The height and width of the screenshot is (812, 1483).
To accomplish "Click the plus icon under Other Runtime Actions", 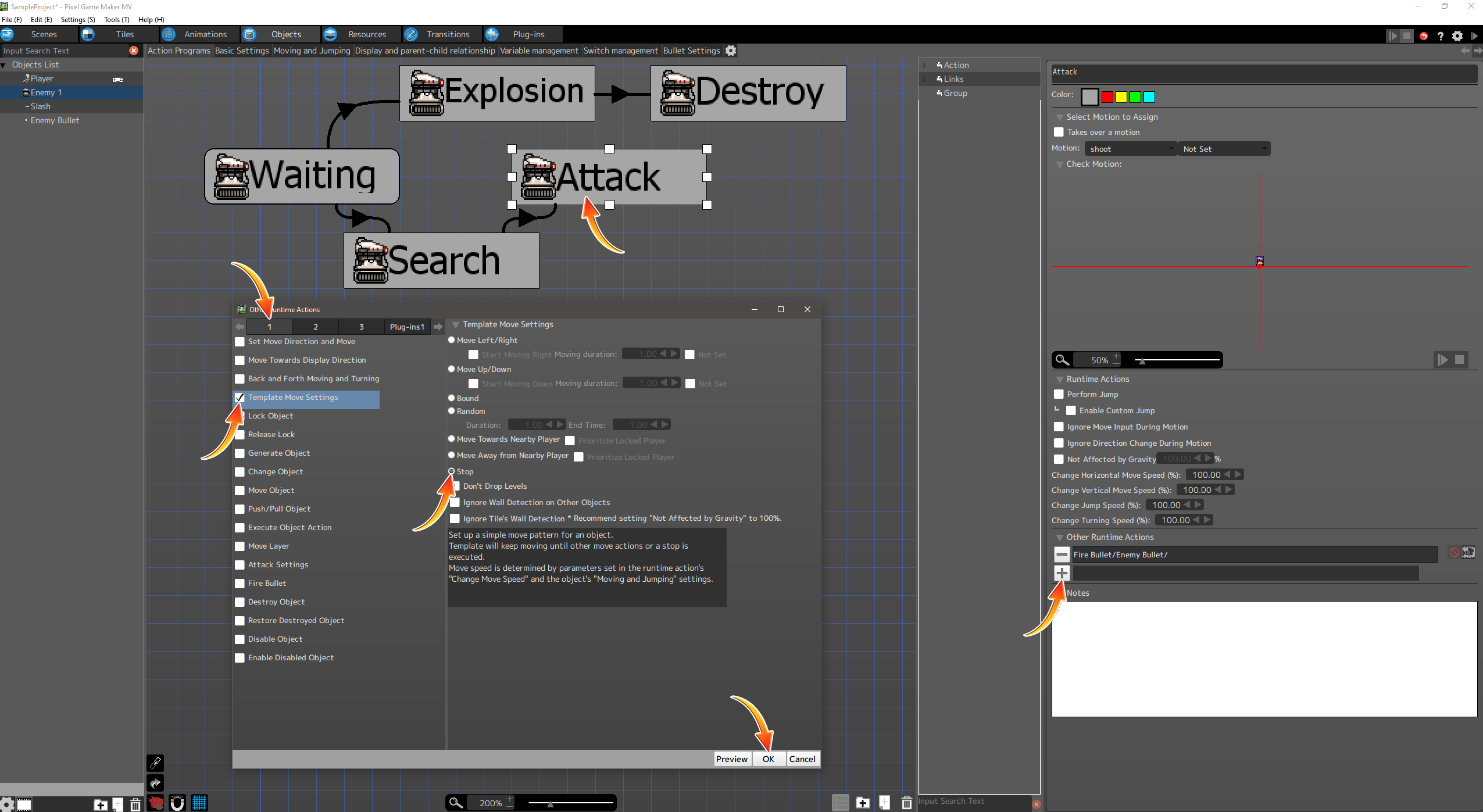I will tap(1062, 573).
